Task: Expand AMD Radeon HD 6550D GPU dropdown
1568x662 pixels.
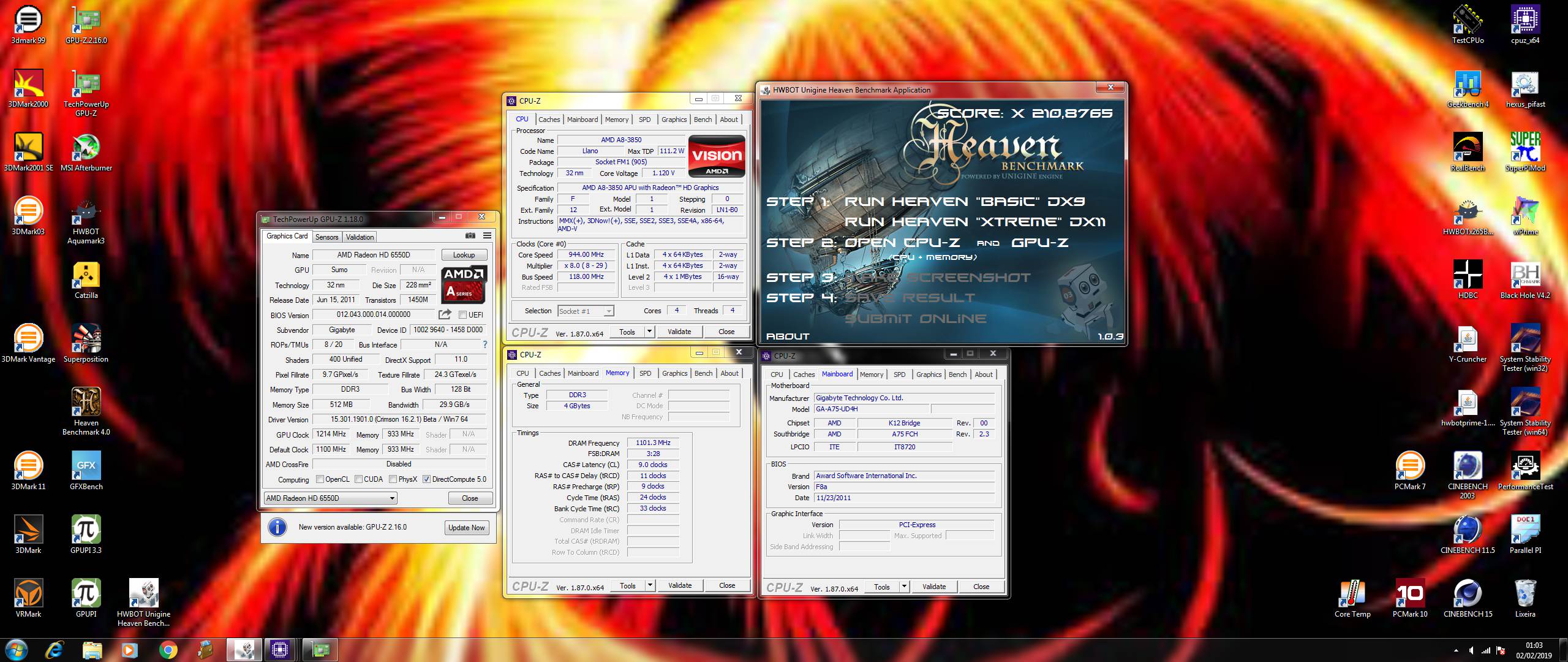Action: [330, 498]
